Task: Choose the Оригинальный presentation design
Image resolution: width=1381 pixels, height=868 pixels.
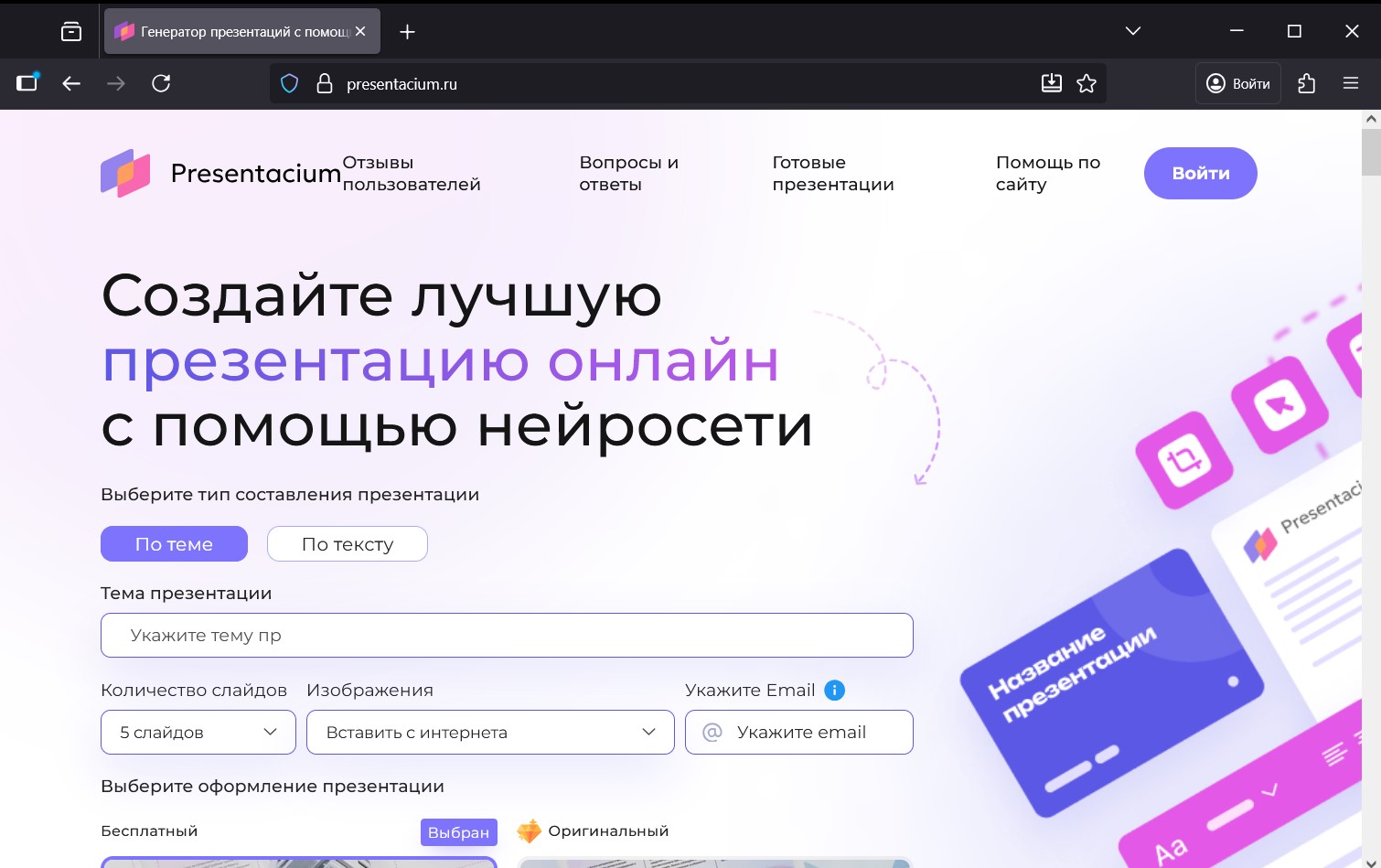Action: [x=607, y=830]
